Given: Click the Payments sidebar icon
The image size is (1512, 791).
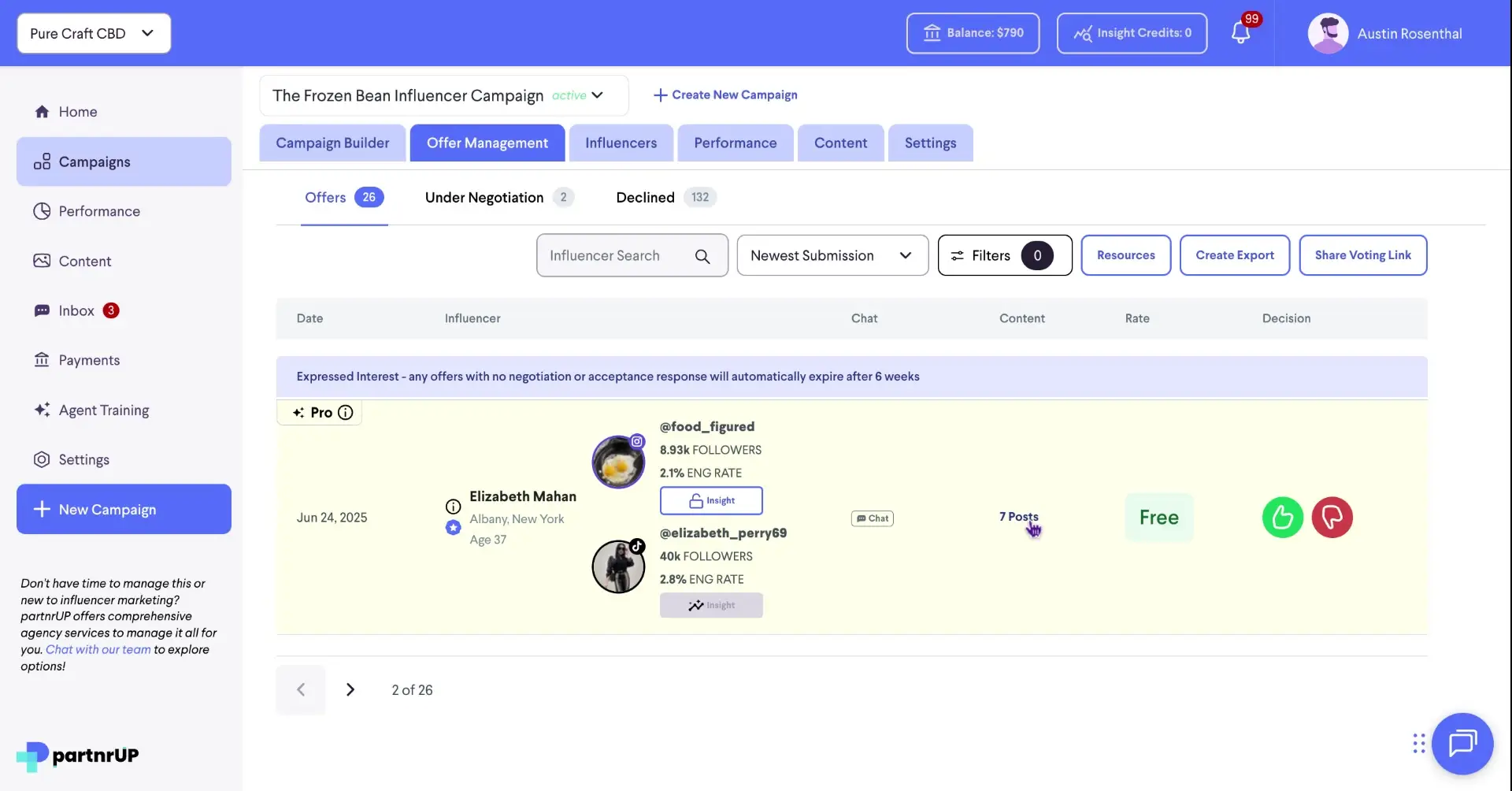Looking at the screenshot, I should tap(43, 360).
